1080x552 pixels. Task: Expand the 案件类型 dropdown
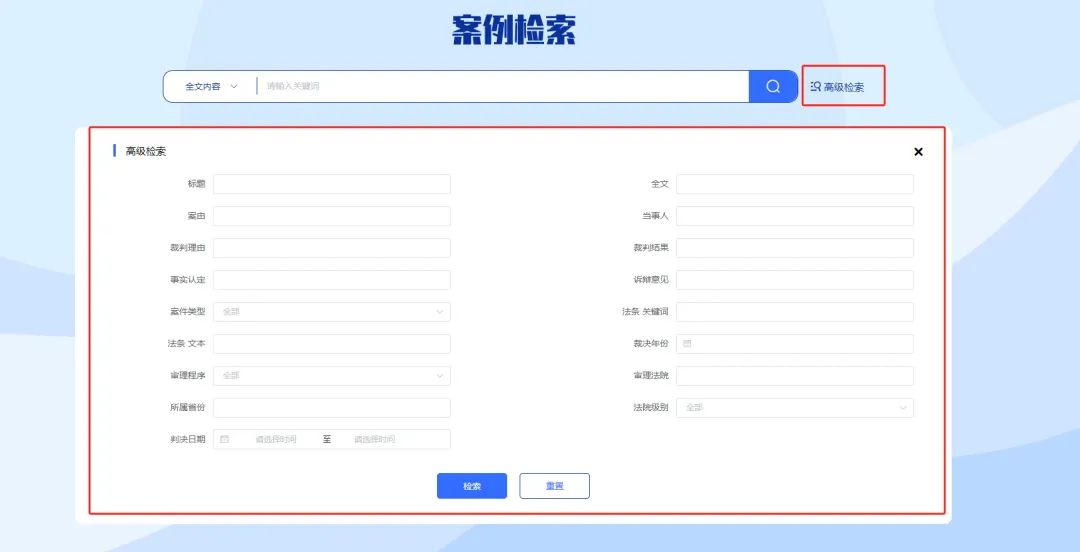pyautogui.click(x=332, y=311)
